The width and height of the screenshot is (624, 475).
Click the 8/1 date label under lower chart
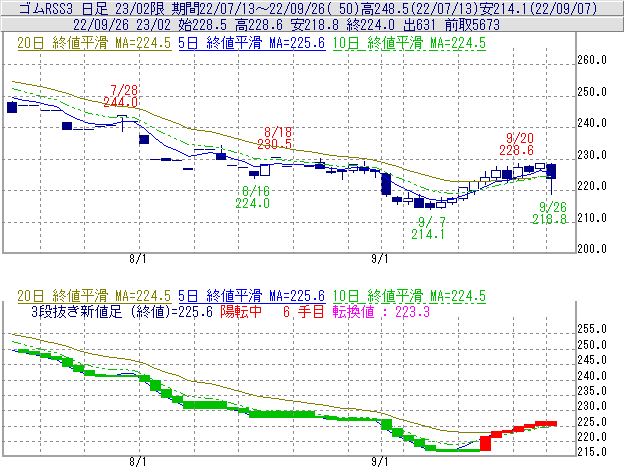point(138,462)
